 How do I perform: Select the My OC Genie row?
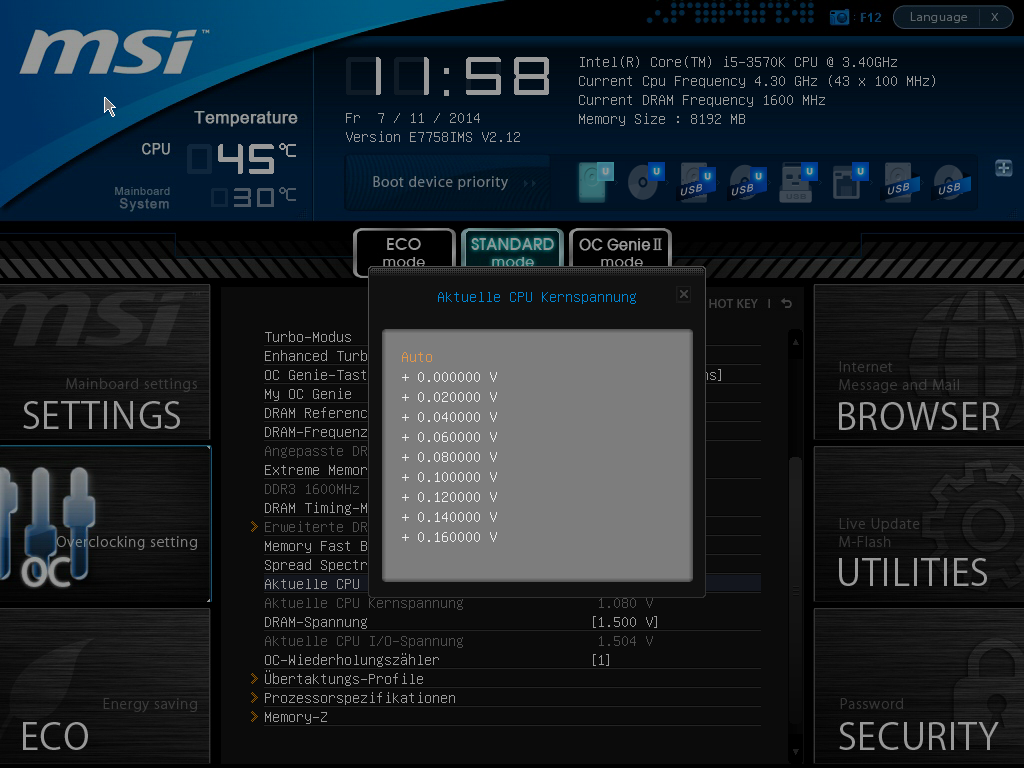(316, 394)
